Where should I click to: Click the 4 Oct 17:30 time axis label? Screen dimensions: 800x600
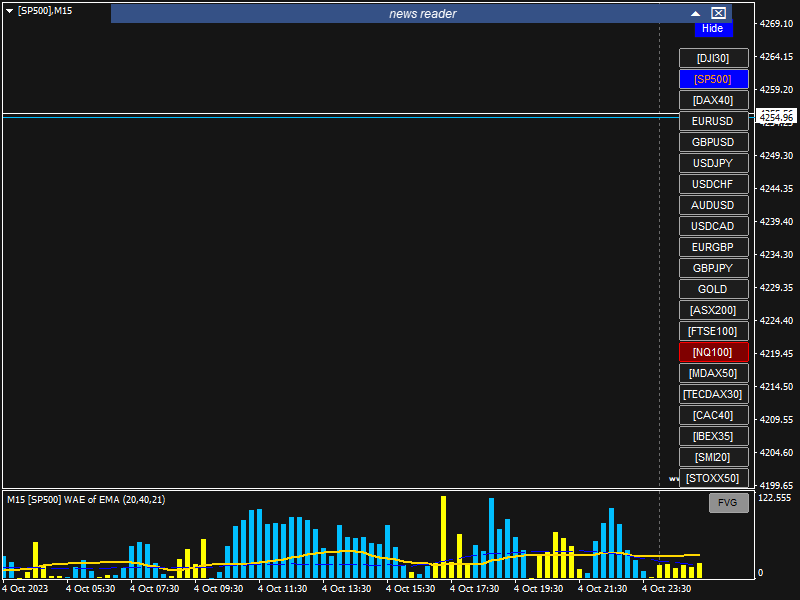click(x=474, y=588)
